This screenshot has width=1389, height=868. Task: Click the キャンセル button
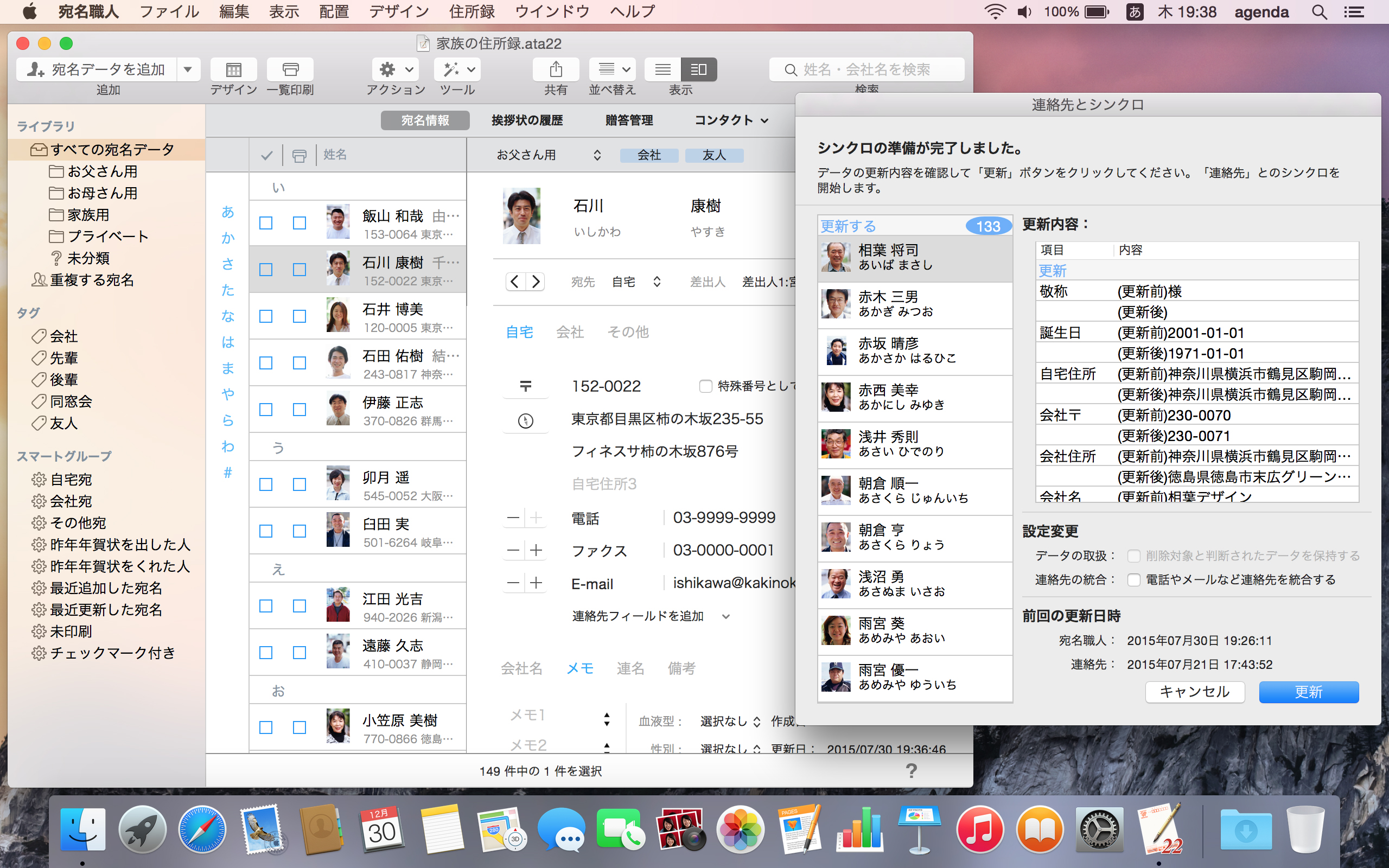point(1194,692)
